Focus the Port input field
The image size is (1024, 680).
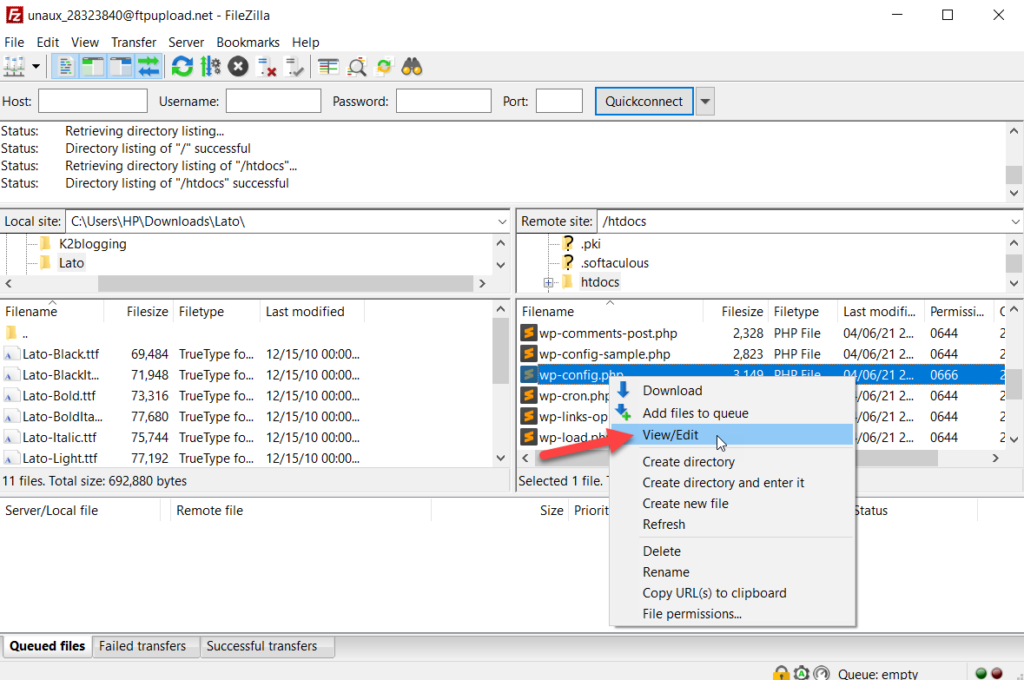click(559, 101)
